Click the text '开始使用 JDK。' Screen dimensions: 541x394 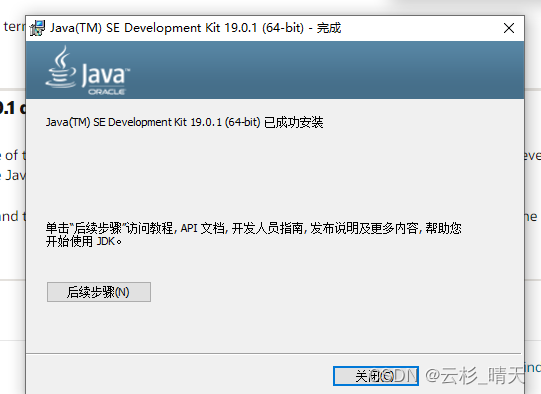coord(83,241)
